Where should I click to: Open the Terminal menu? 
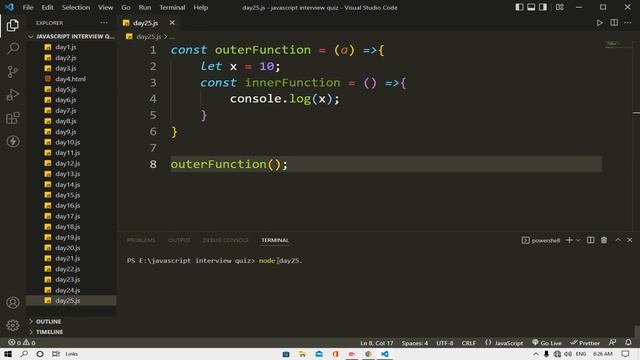[x=172, y=7]
